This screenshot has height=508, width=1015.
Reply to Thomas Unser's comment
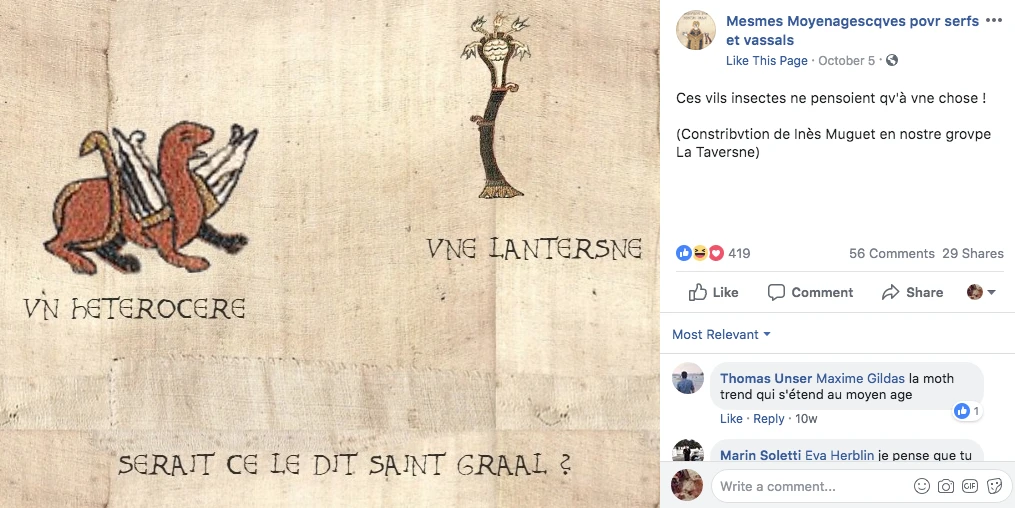pos(769,419)
